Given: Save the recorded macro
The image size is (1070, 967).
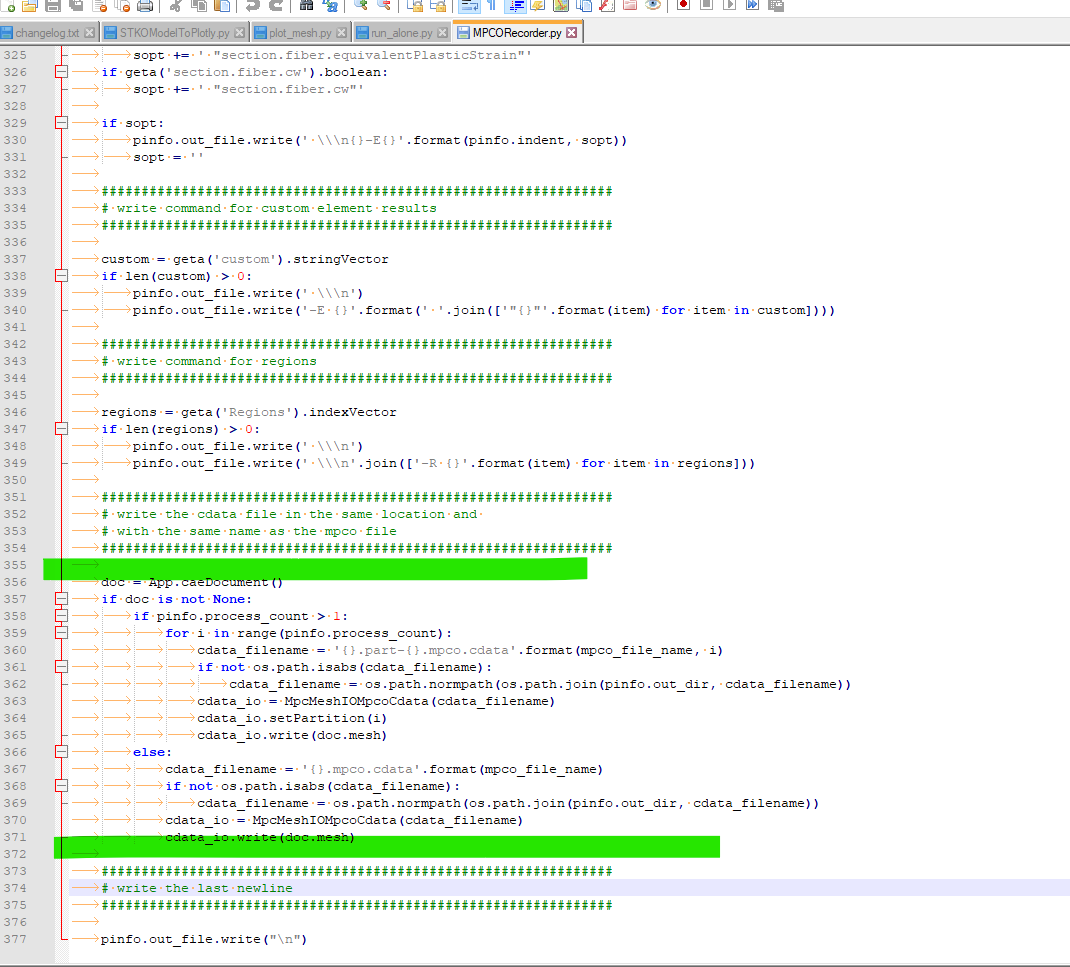Looking at the screenshot, I should (776, 5).
